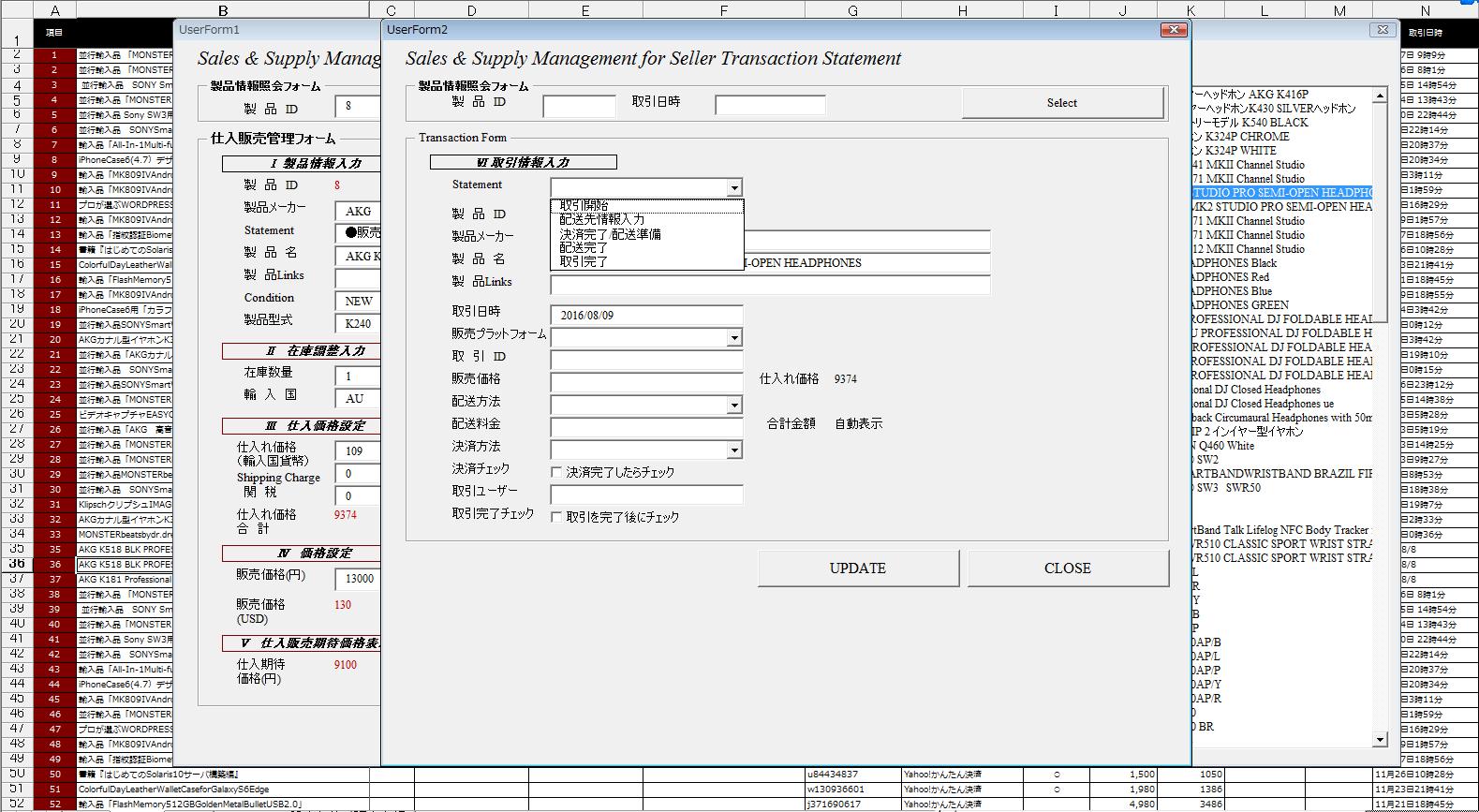Click the UPDATE button

coord(857,568)
